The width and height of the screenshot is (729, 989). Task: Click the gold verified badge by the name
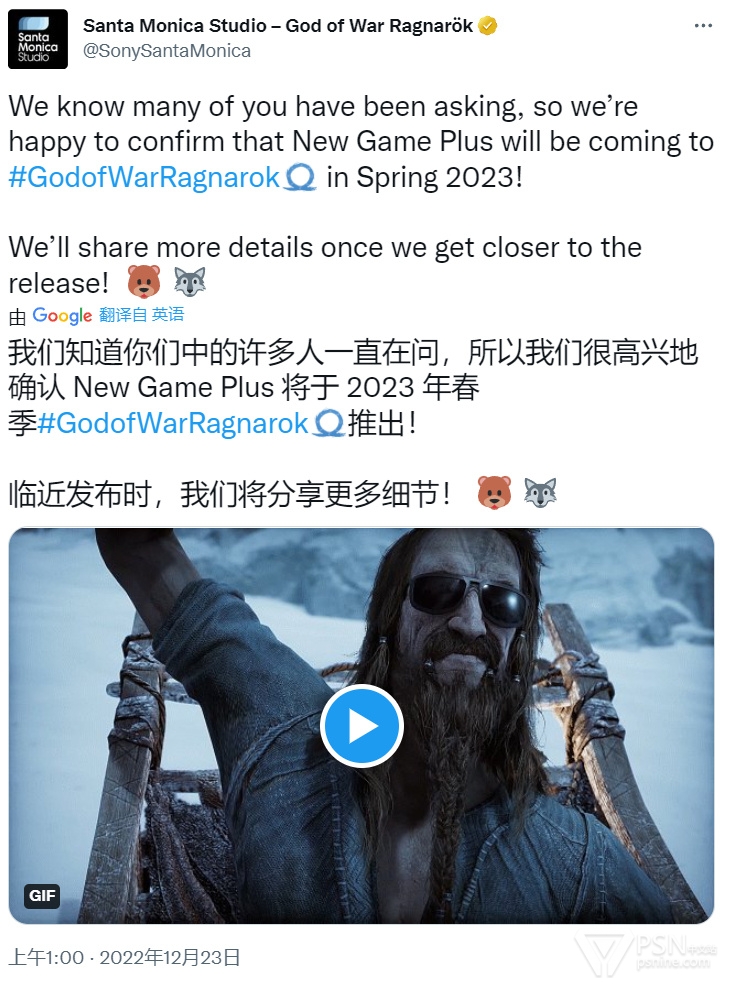click(x=488, y=26)
